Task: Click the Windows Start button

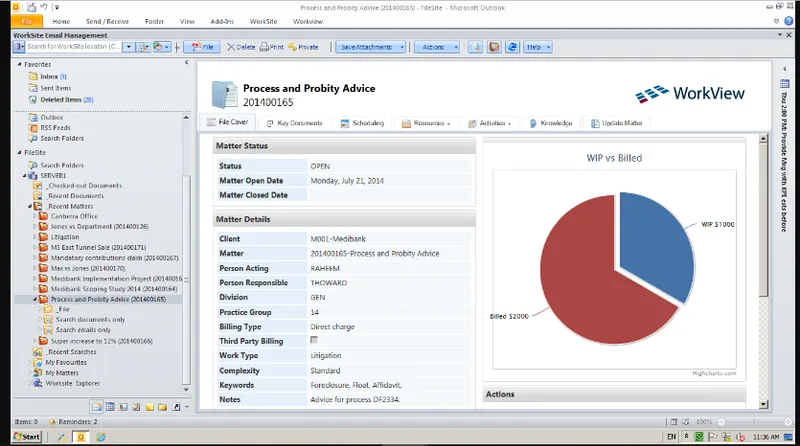Action: 27,437
